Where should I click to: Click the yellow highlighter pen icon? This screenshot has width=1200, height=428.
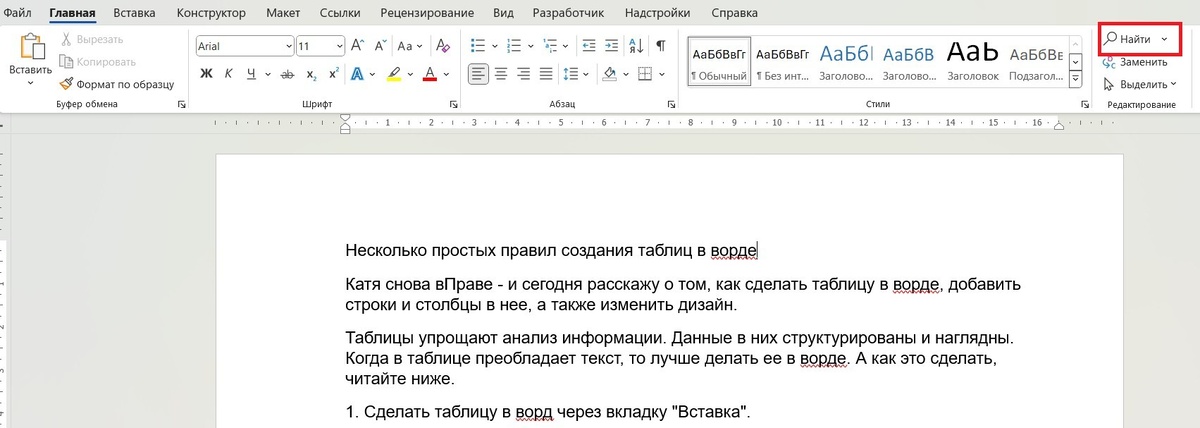point(394,74)
